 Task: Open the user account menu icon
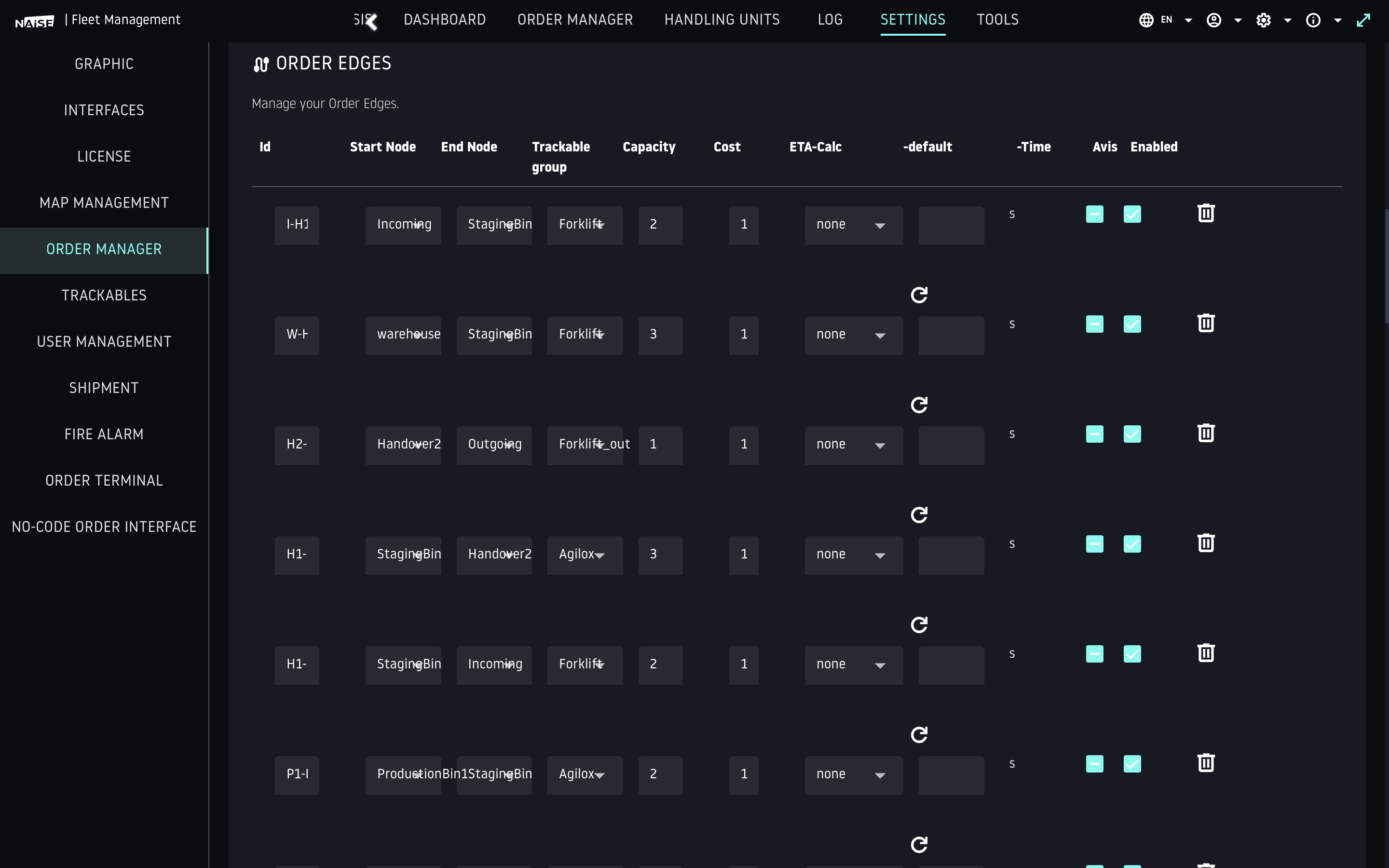tap(1214, 20)
